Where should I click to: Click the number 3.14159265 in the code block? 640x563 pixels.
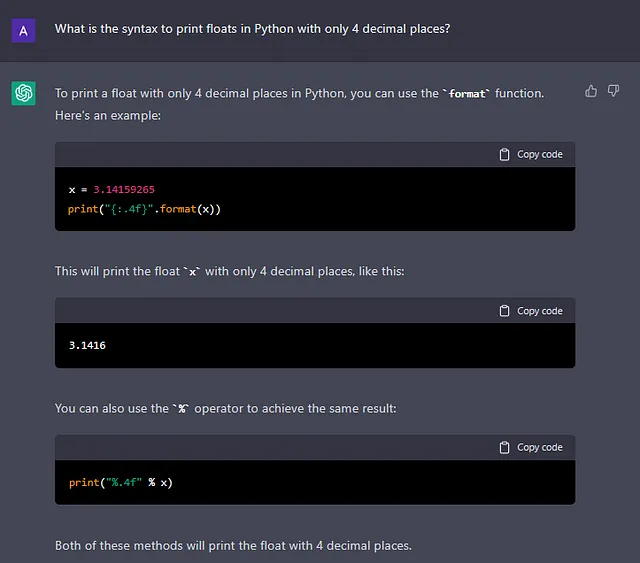pyautogui.click(x=124, y=189)
